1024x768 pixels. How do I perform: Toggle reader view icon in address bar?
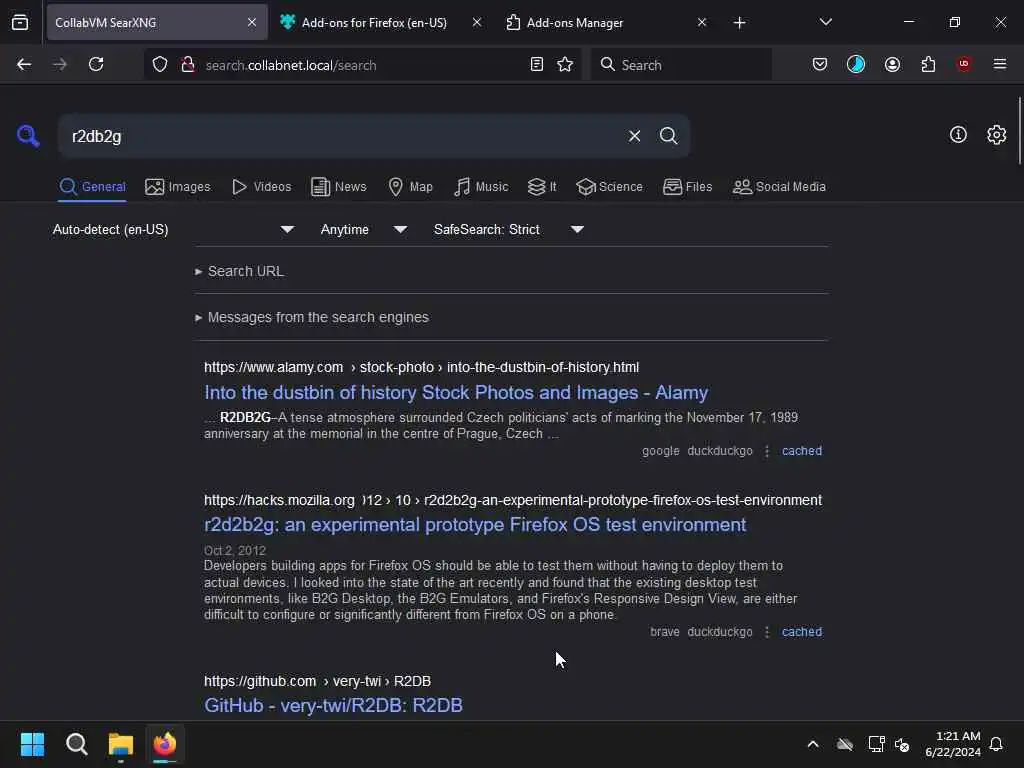pos(537,65)
